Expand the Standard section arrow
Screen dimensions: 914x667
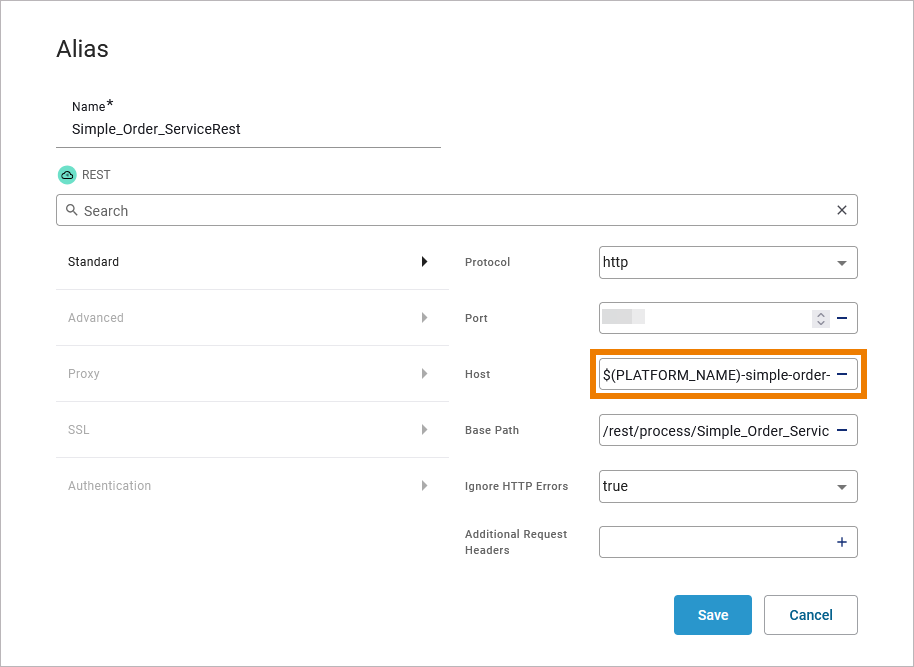[424, 261]
